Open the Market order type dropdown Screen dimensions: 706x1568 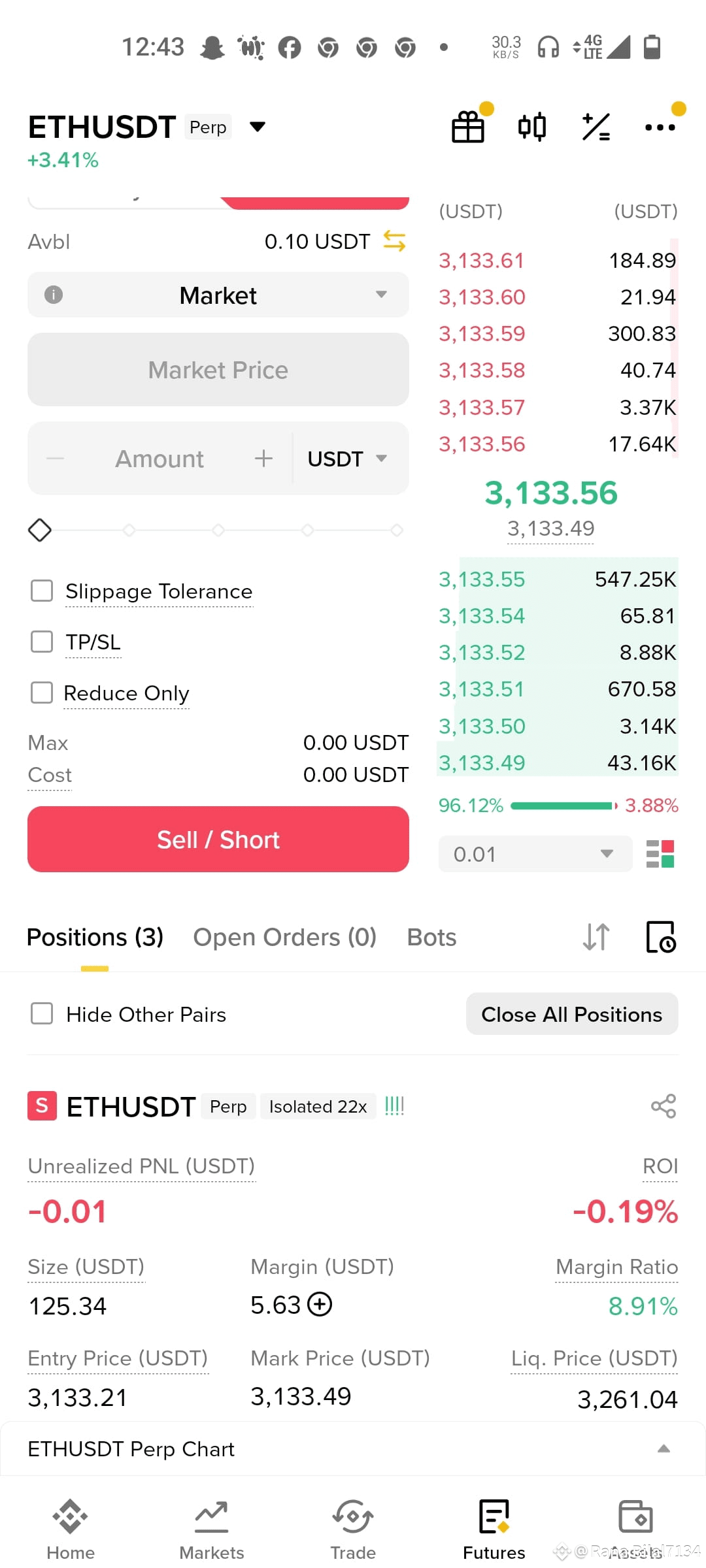218,295
